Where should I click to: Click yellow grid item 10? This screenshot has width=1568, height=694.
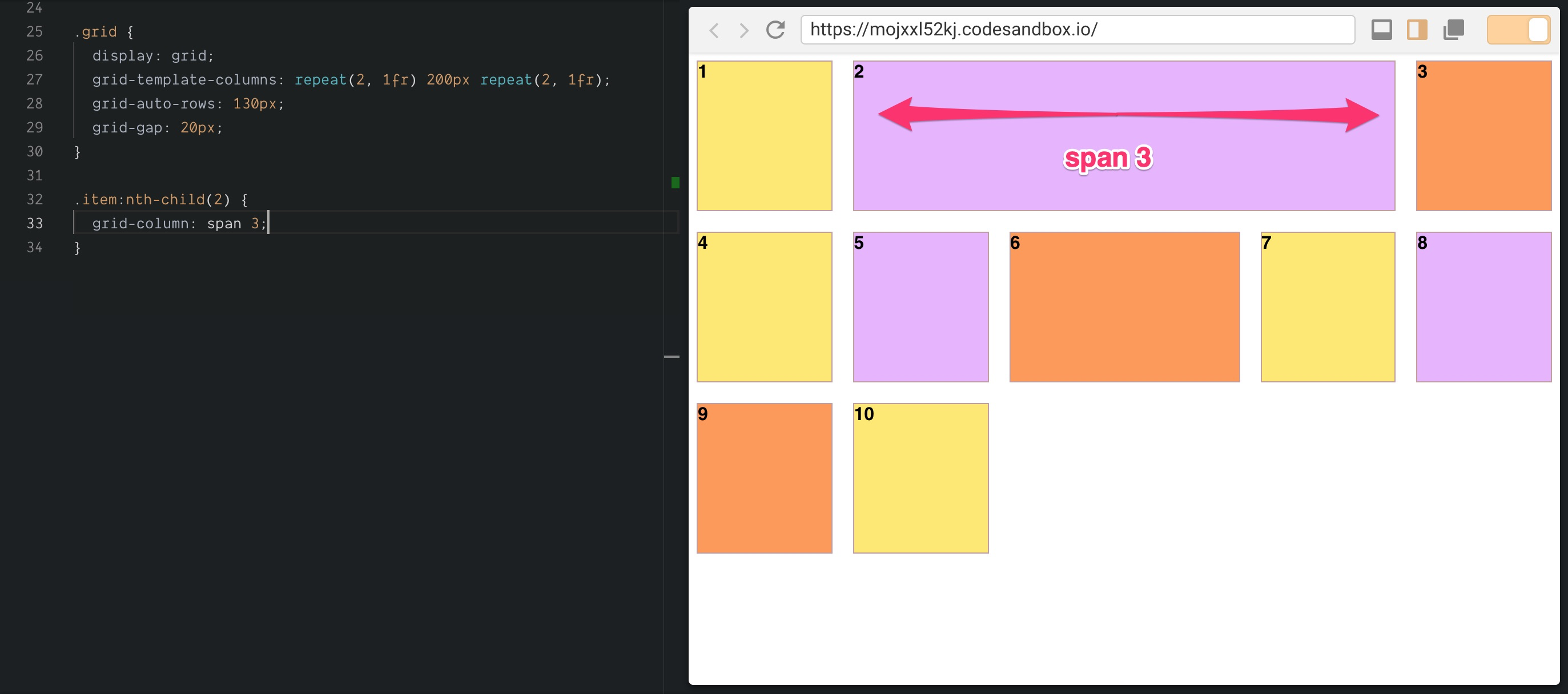pyautogui.click(x=920, y=478)
